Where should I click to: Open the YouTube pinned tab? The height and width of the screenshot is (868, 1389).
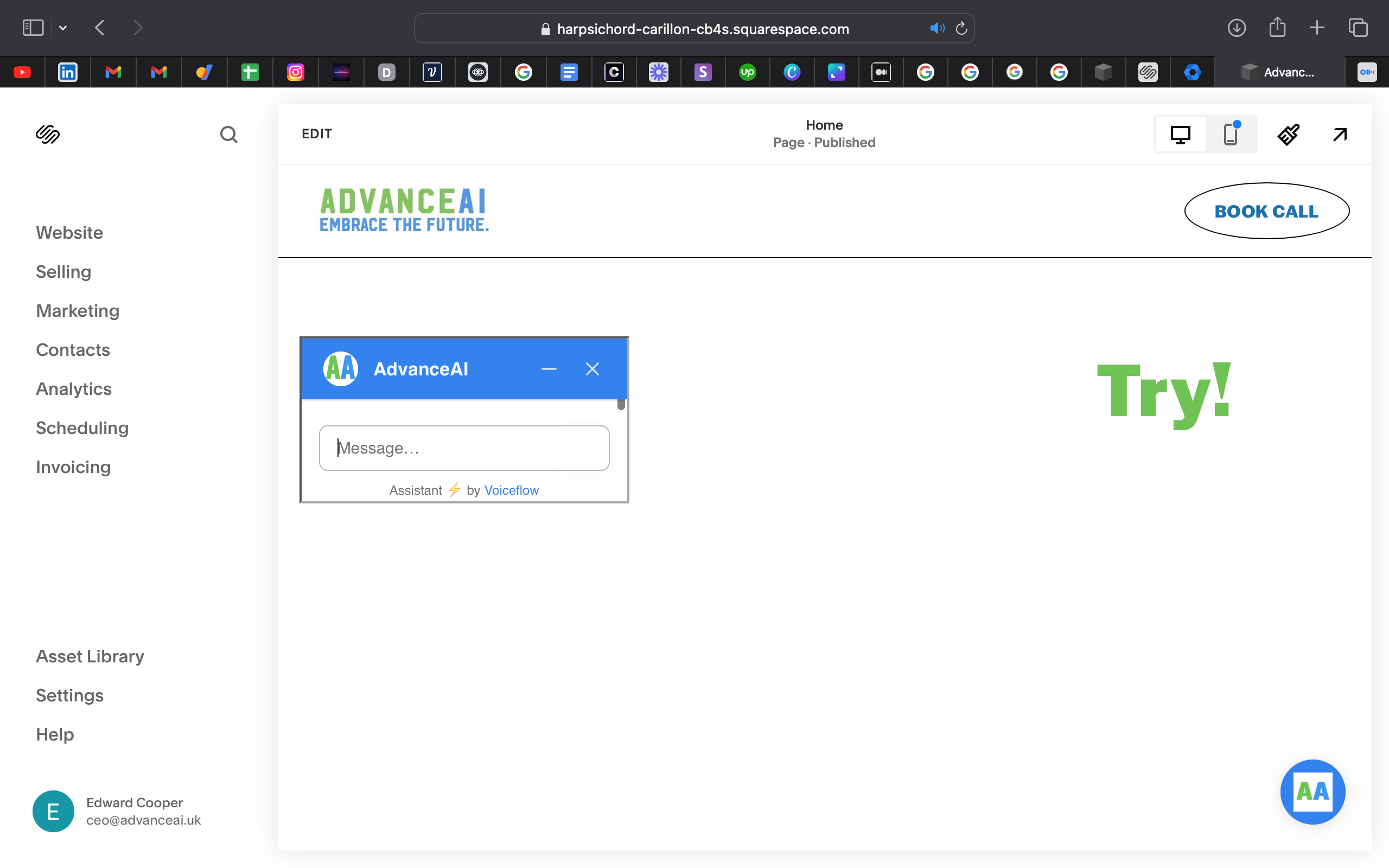tap(22, 72)
